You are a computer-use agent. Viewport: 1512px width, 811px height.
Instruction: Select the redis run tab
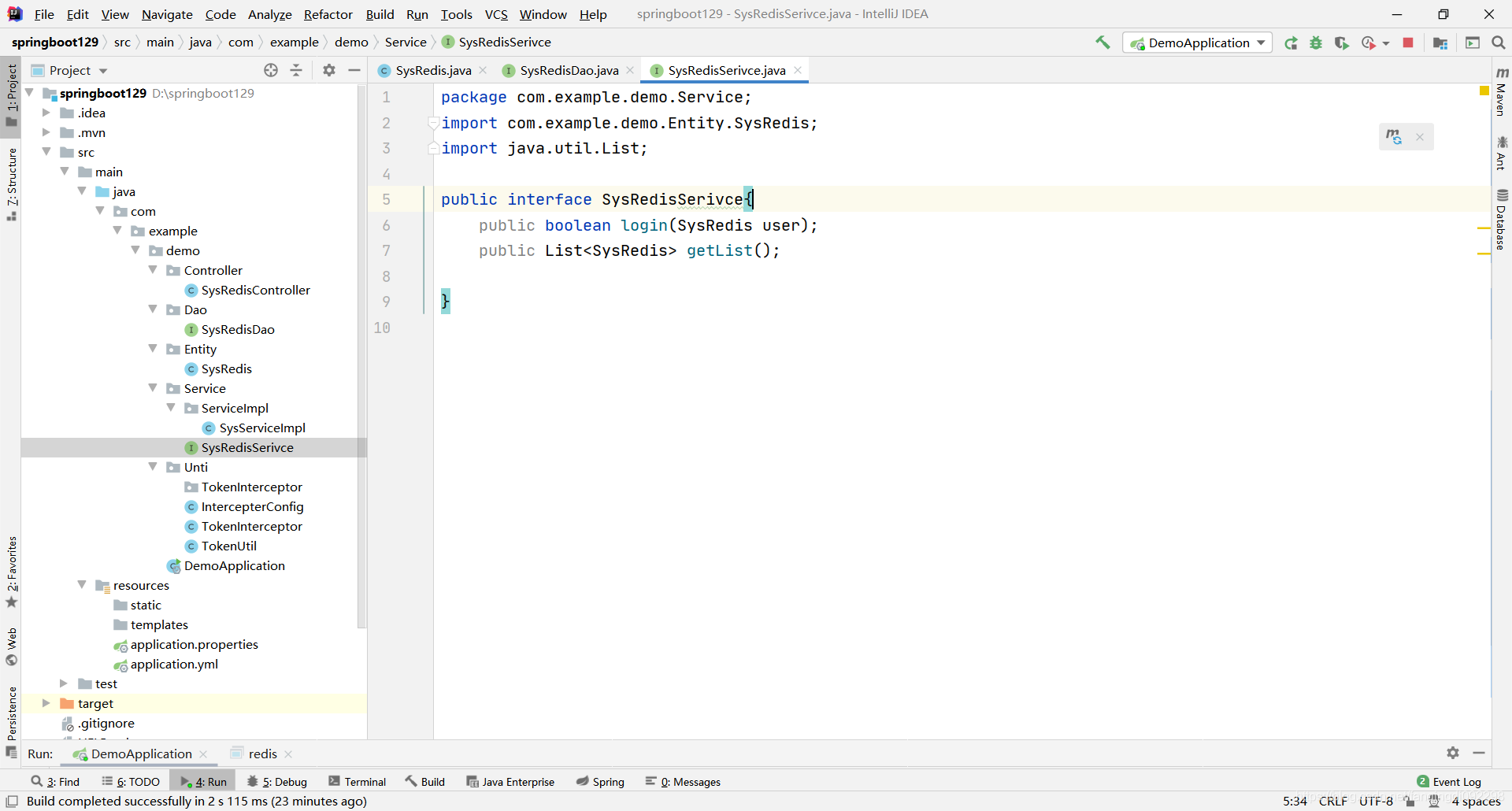pos(261,754)
